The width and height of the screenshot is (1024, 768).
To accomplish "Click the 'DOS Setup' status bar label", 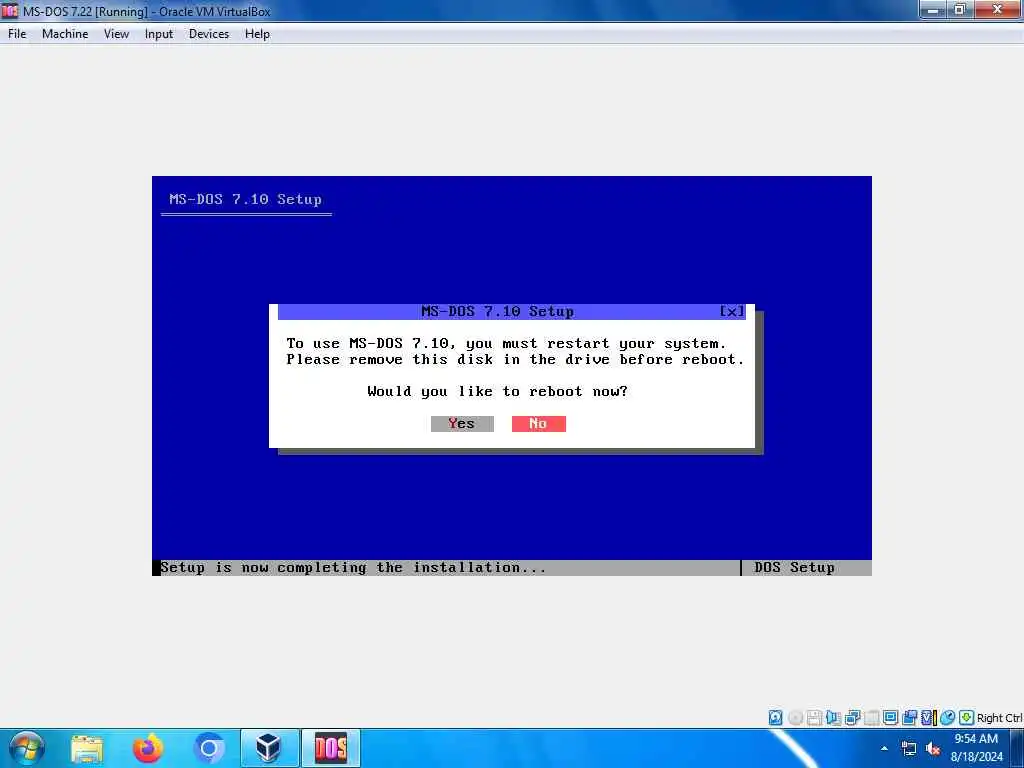I will pyautogui.click(x=794, y=568).
